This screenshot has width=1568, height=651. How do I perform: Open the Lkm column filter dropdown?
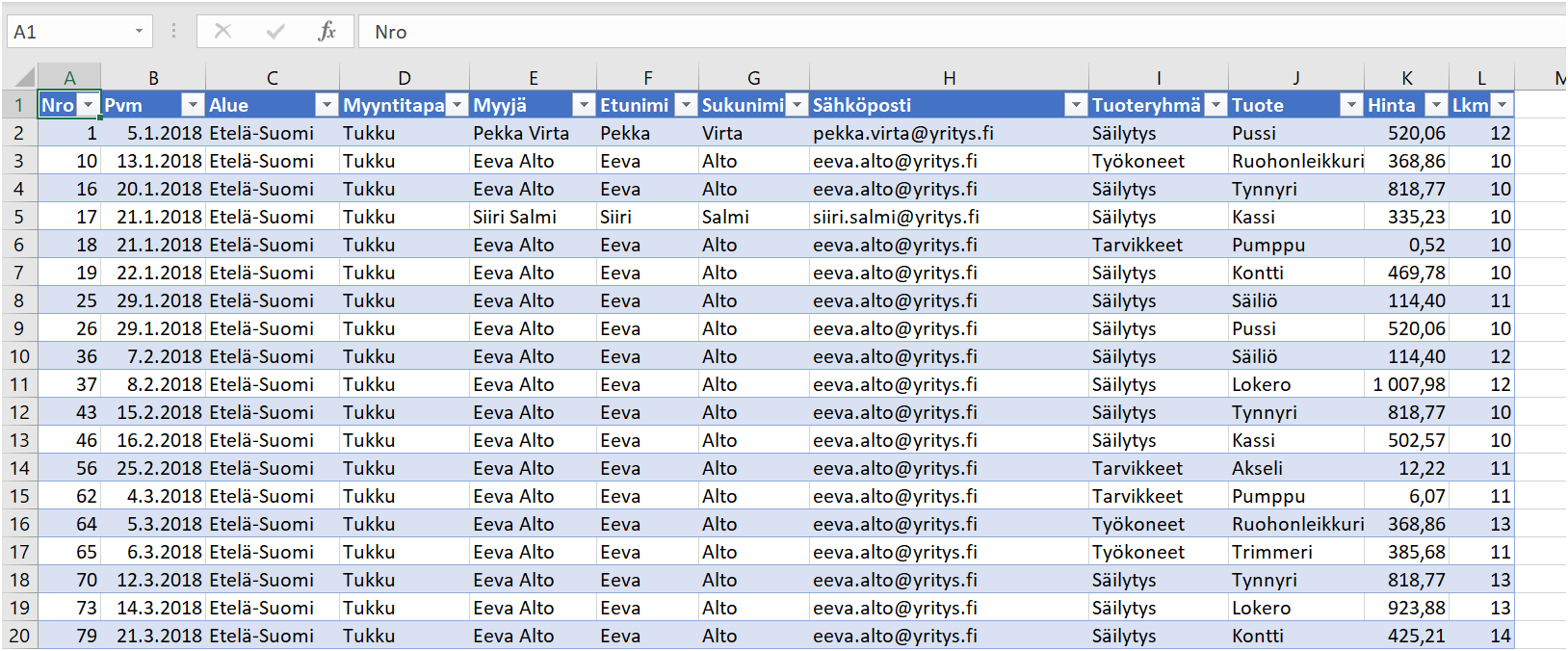click(x=1502, y=105)
